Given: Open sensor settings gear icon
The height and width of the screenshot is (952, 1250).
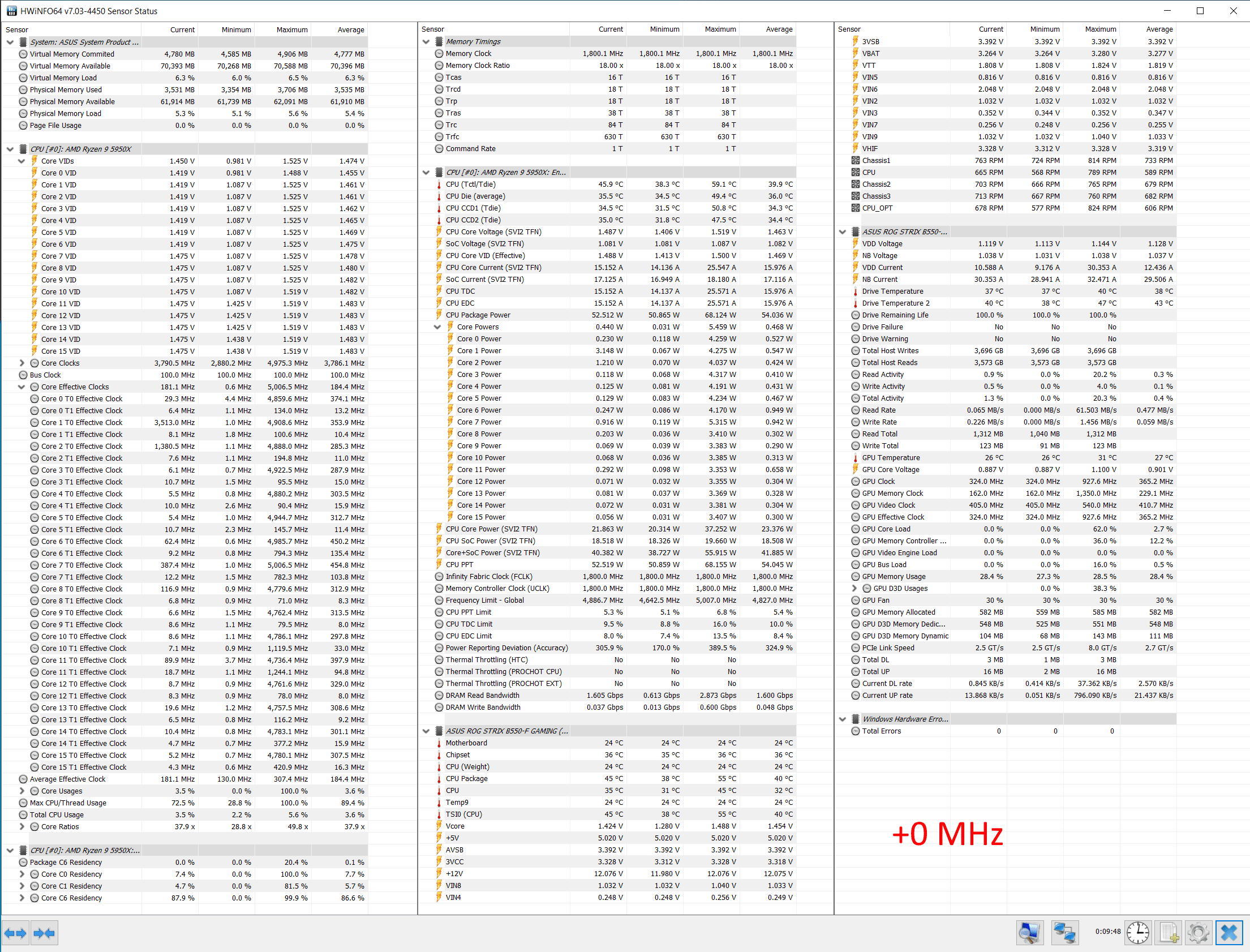Looking at the screenshot, I should tap(1199, 933).
